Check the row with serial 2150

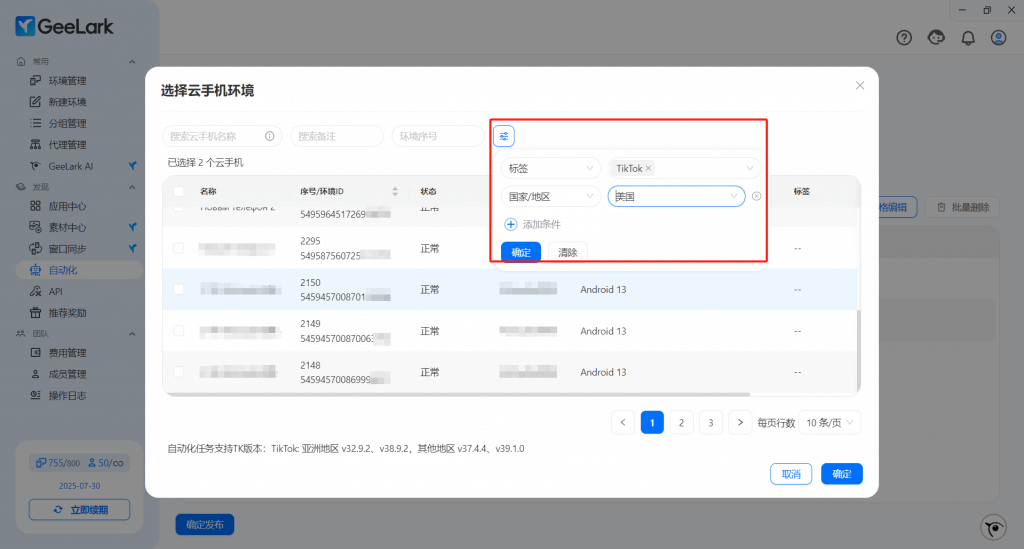click(179, 289)
